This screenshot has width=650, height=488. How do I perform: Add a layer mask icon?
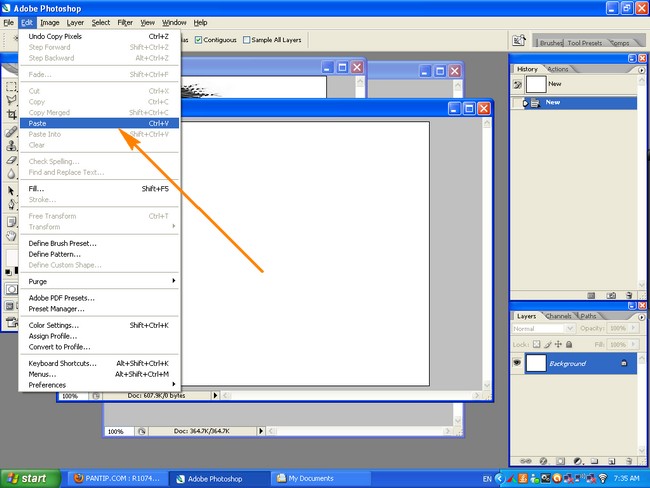[560, 461]
